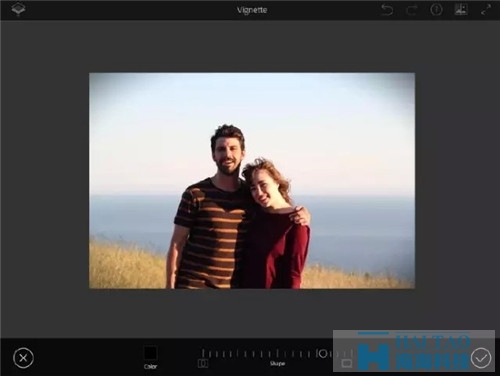Toggle the before/after compare view
This screenshot has width=500, height=376.
(461, 9)
